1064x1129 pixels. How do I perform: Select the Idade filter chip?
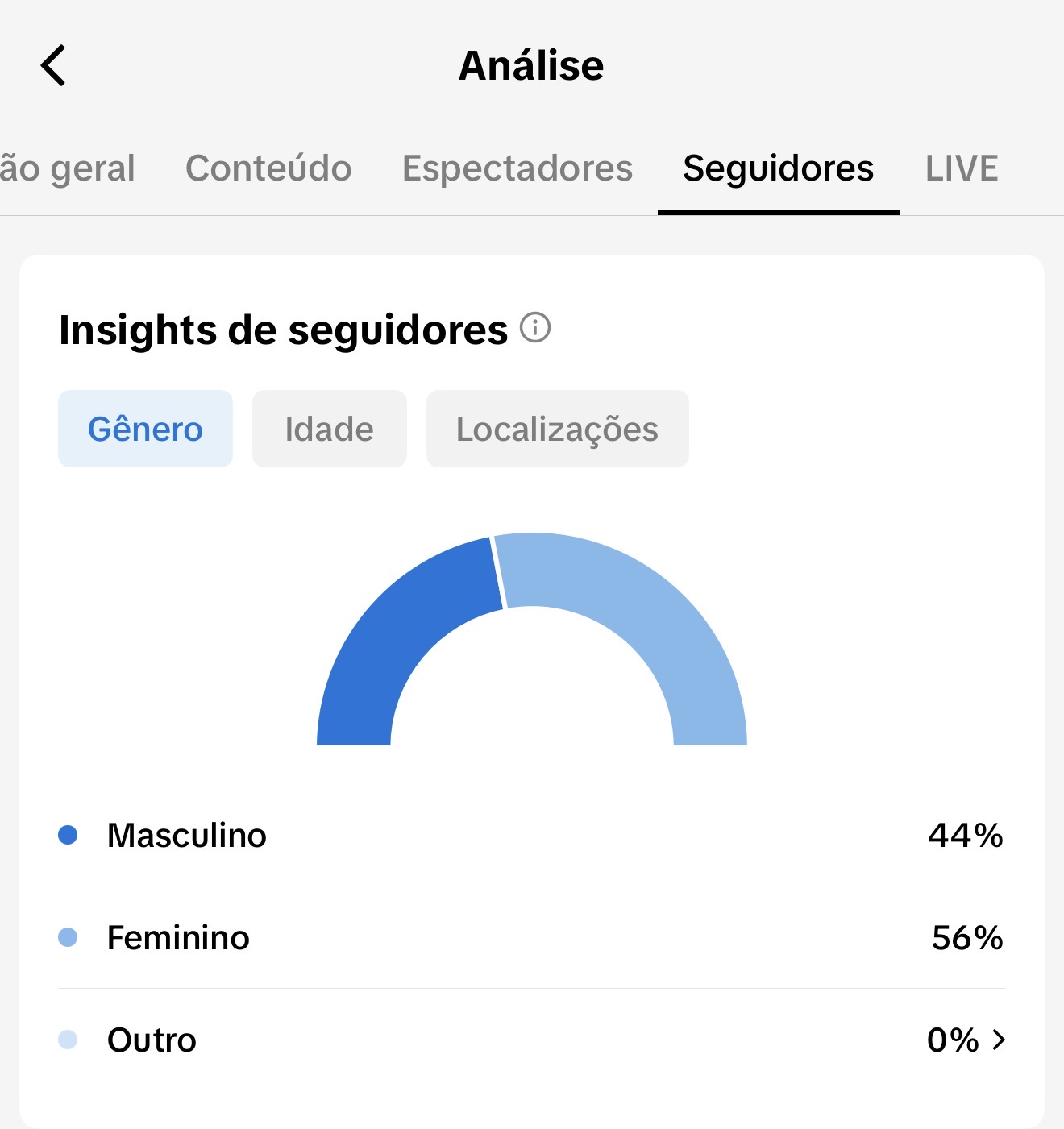pyautogui.click(x=330, y=429)
